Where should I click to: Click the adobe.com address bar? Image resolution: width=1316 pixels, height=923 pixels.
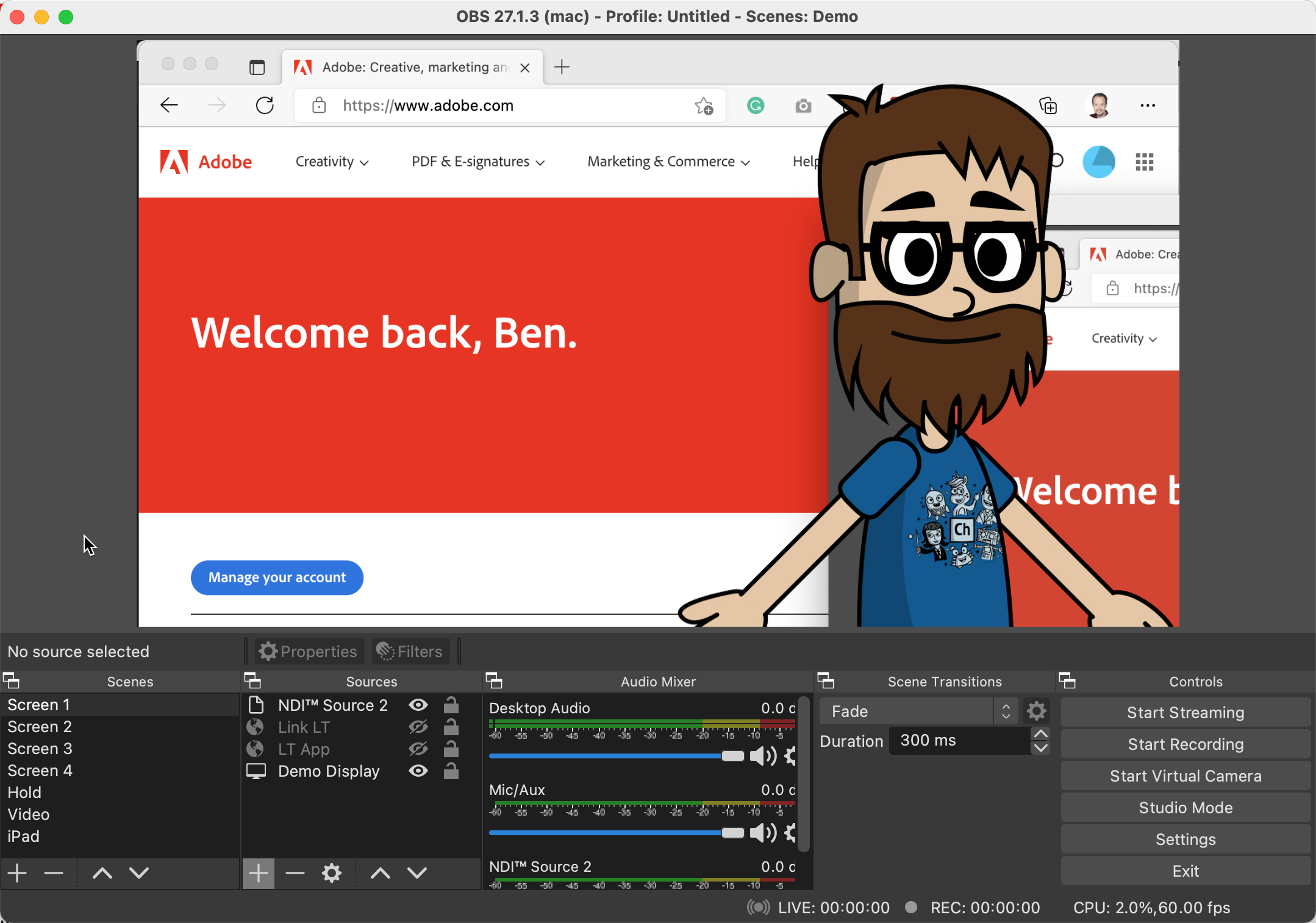510,106
